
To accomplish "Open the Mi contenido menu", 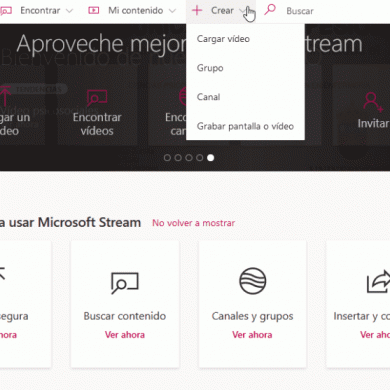I will [x=136, y=11].
